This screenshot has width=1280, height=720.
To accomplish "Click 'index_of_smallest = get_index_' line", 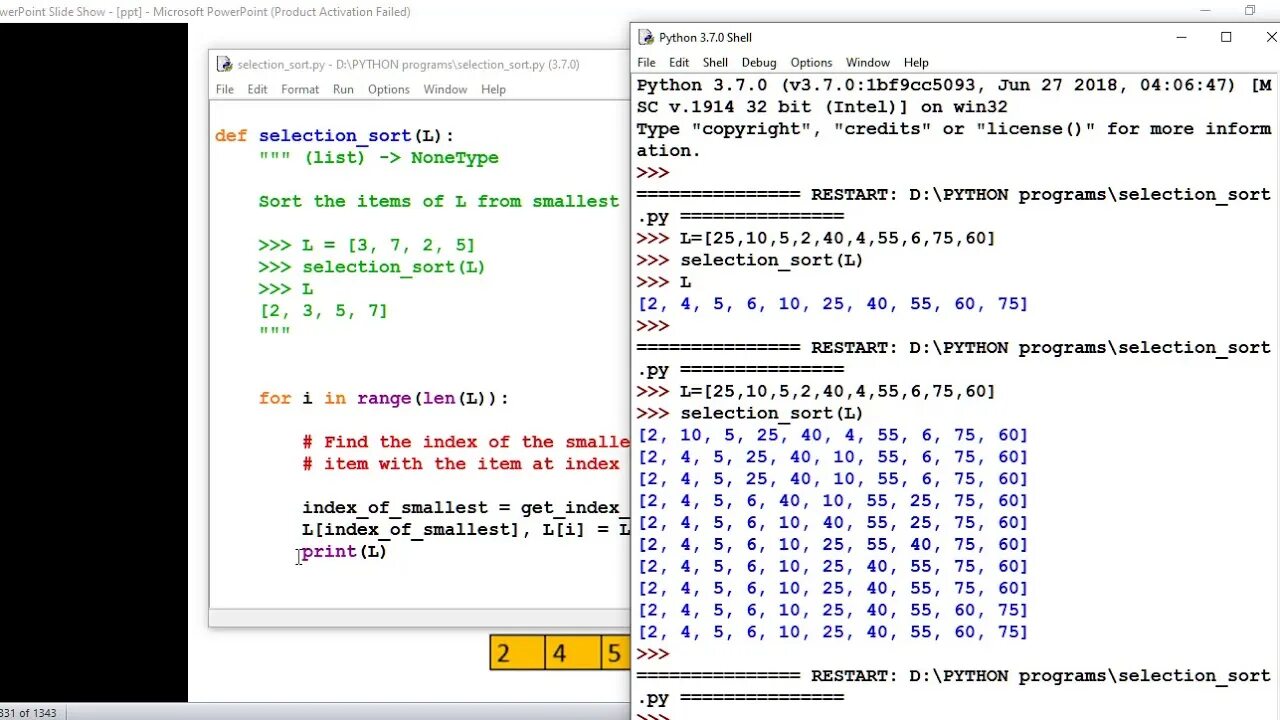I will click(466, 508).
